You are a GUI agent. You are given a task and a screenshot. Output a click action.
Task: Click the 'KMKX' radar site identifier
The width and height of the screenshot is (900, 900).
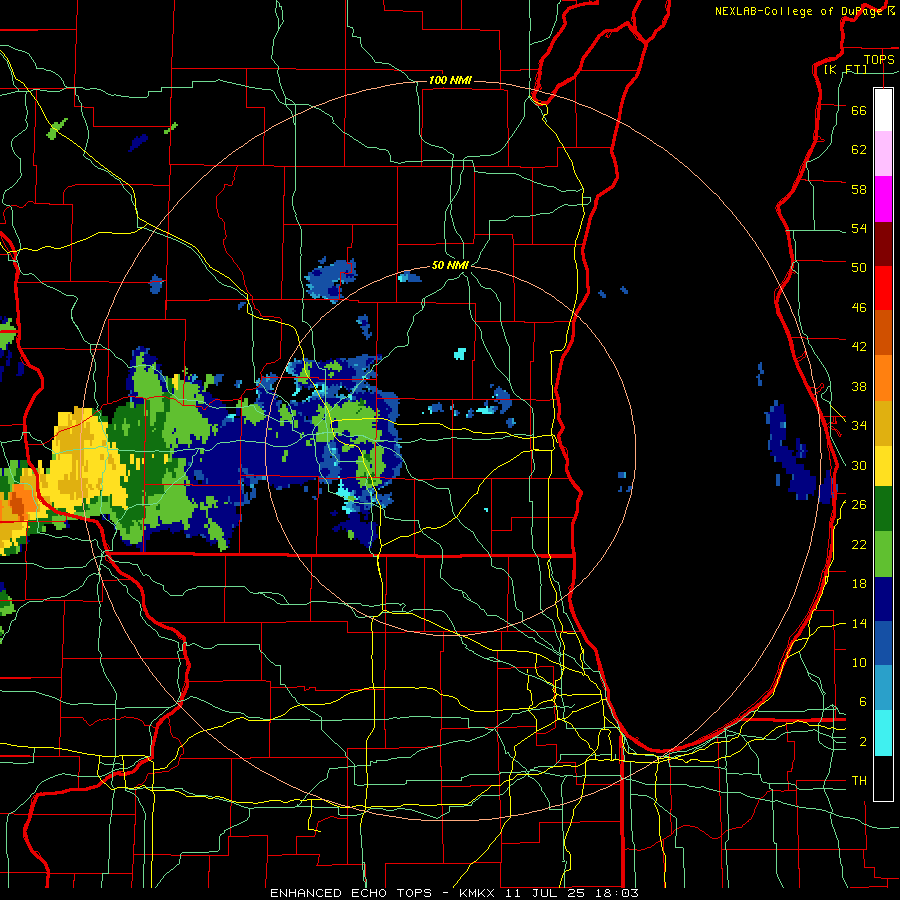(x=479, y=893)
